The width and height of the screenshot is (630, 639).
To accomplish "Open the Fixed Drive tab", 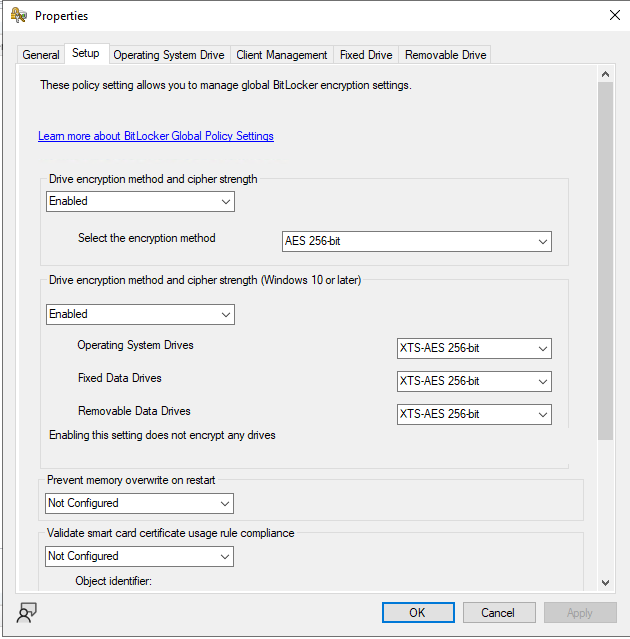I will tap(366, 55).
